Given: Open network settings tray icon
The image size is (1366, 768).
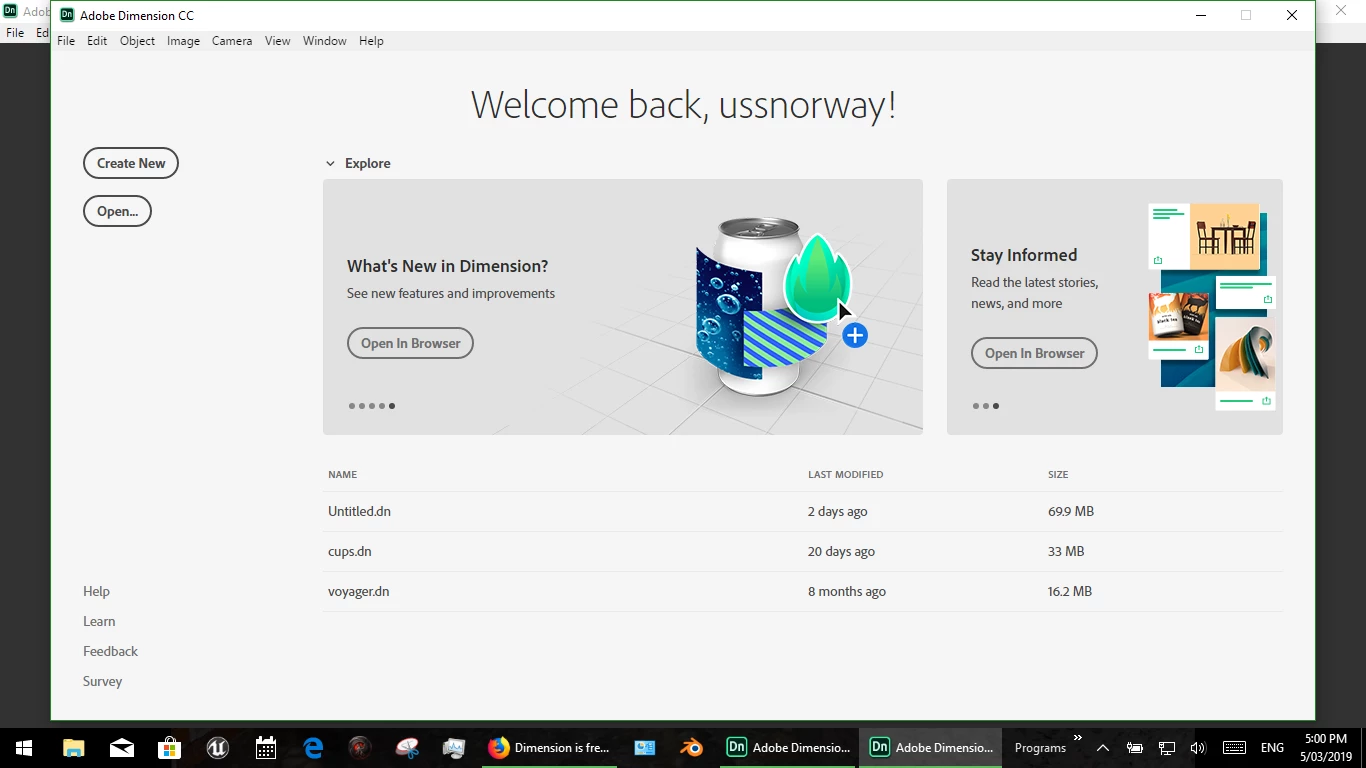Looking at the screenshot, I should (1167, 747).
